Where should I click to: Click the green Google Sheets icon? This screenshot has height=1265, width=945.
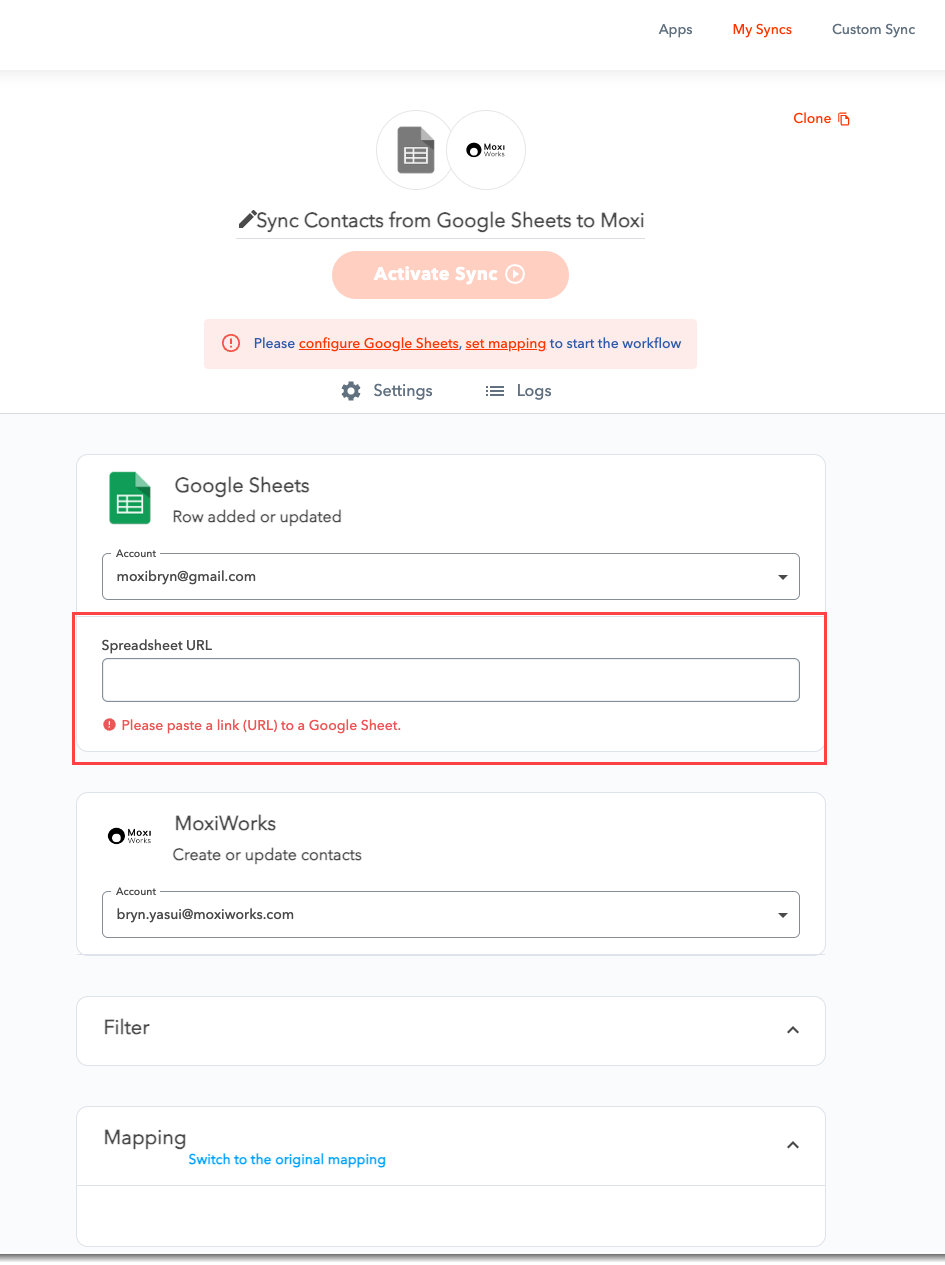129,498
